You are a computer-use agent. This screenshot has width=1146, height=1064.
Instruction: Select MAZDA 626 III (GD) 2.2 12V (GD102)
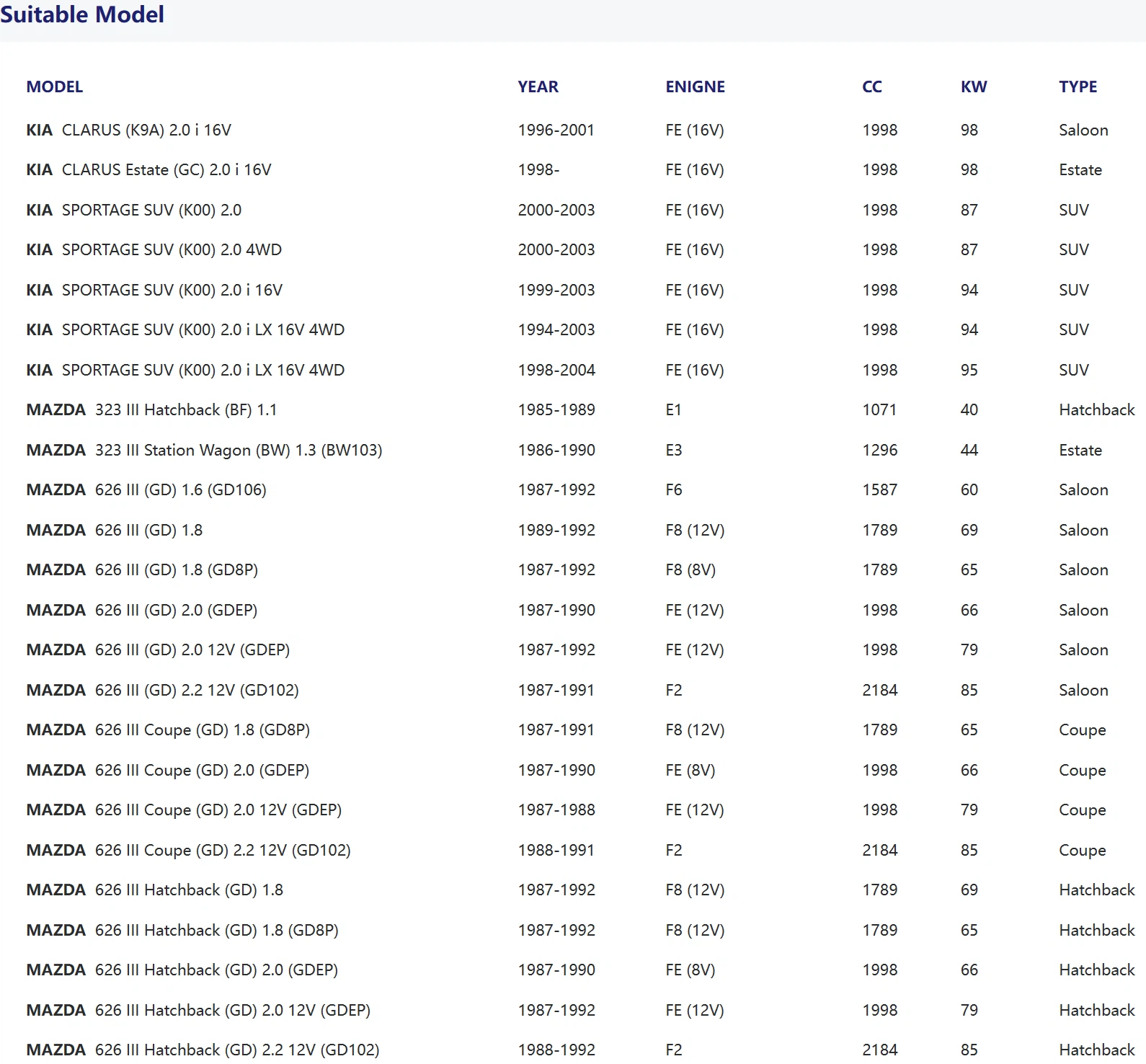[x=163, y=690]
